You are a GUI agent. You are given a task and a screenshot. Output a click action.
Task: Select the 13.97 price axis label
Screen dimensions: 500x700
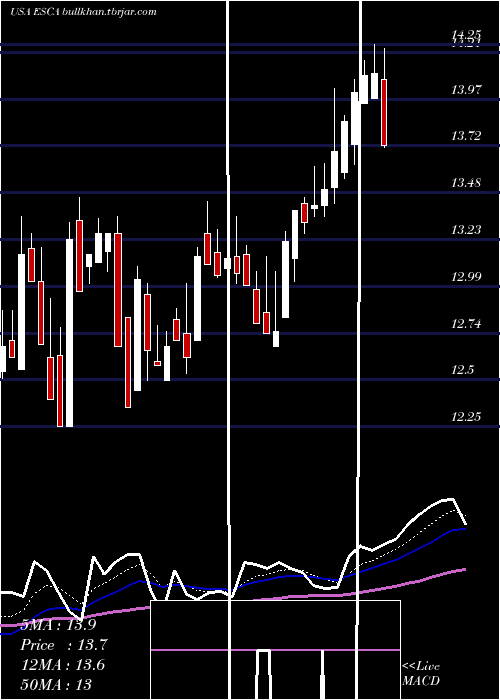pos(466,90)
